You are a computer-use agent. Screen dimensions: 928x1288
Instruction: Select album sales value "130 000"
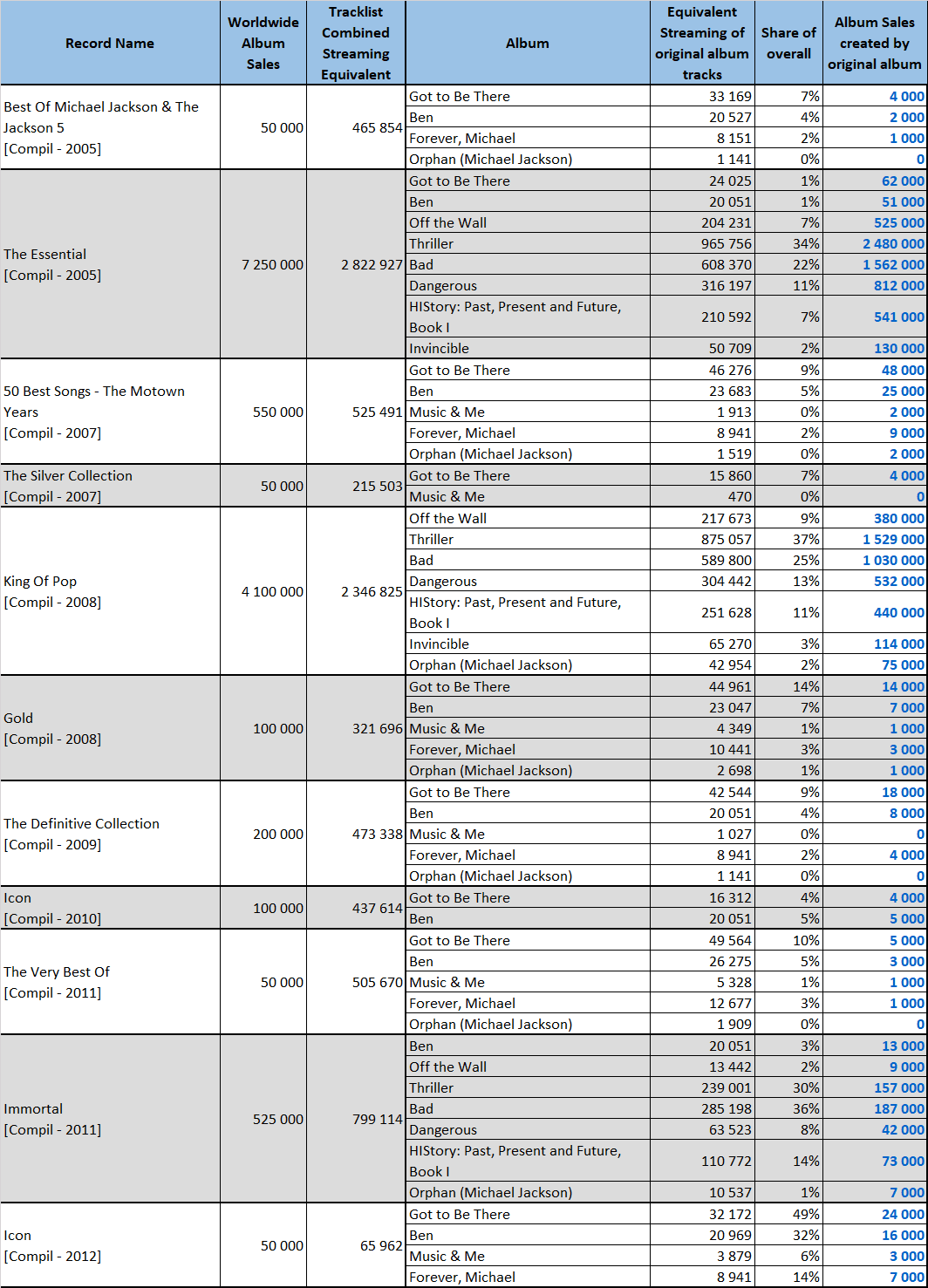899,348
